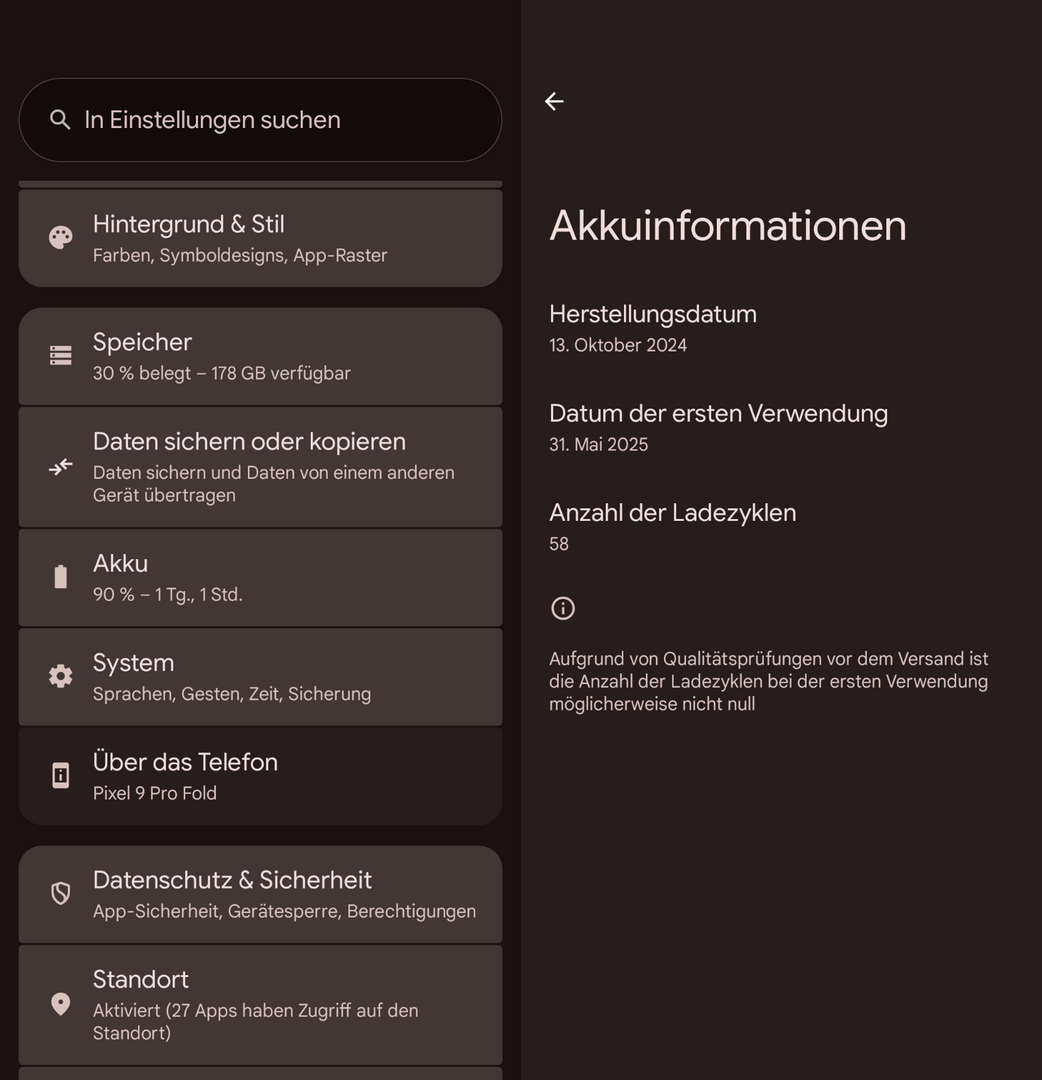Open Über das Telefon entry

point(260,776)
